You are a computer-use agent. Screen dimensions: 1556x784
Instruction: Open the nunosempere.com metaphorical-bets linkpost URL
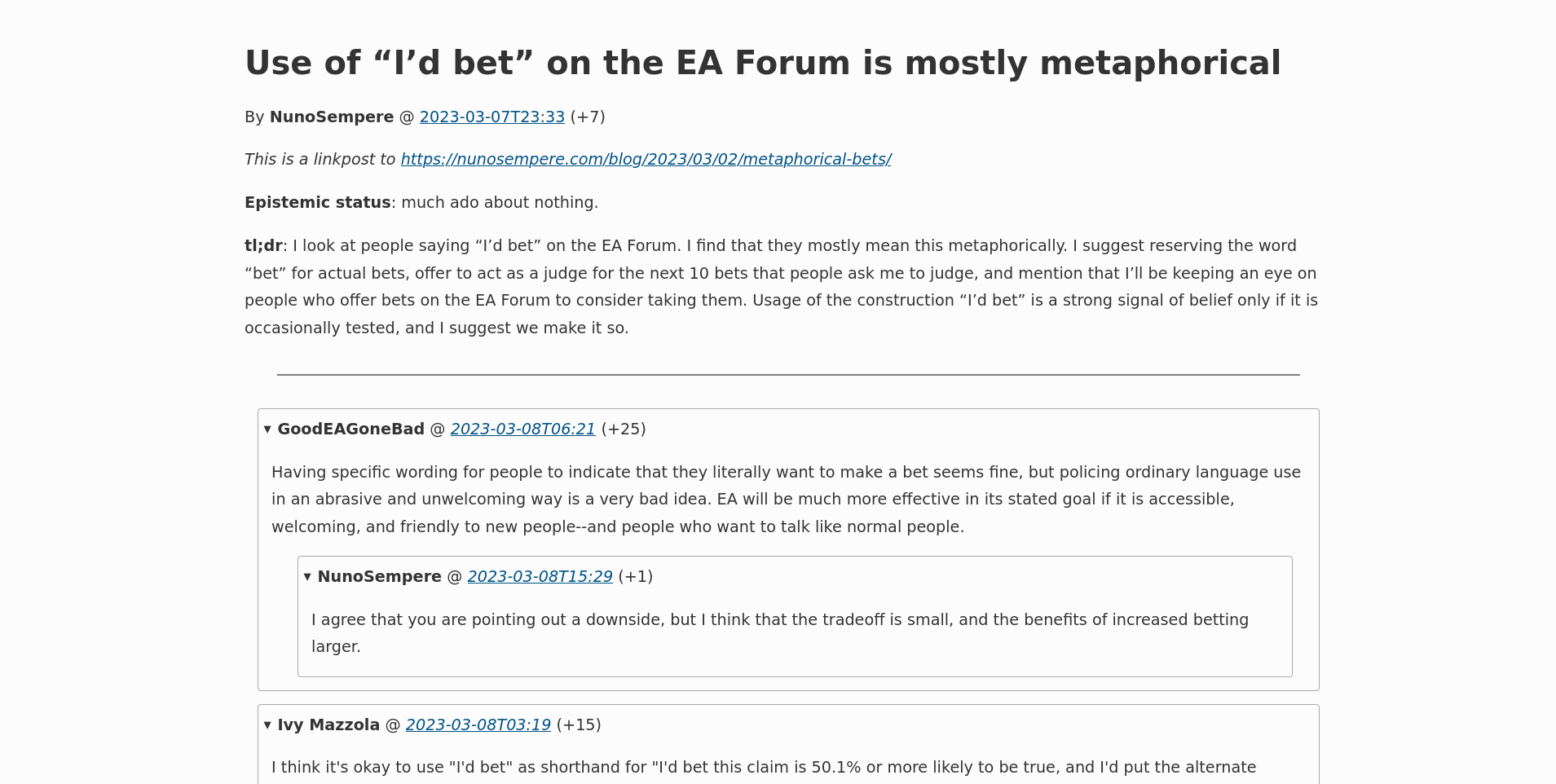point(646,160)
